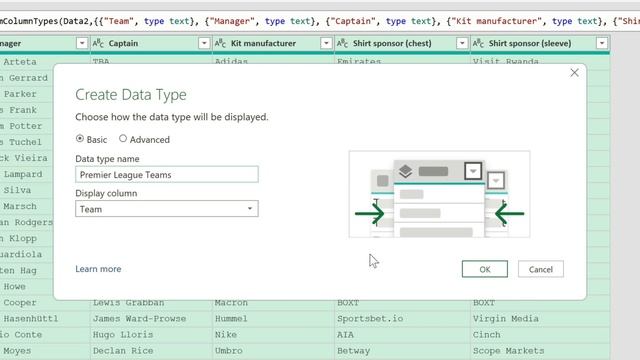Select the Betway cell

(x=402, y=351)
